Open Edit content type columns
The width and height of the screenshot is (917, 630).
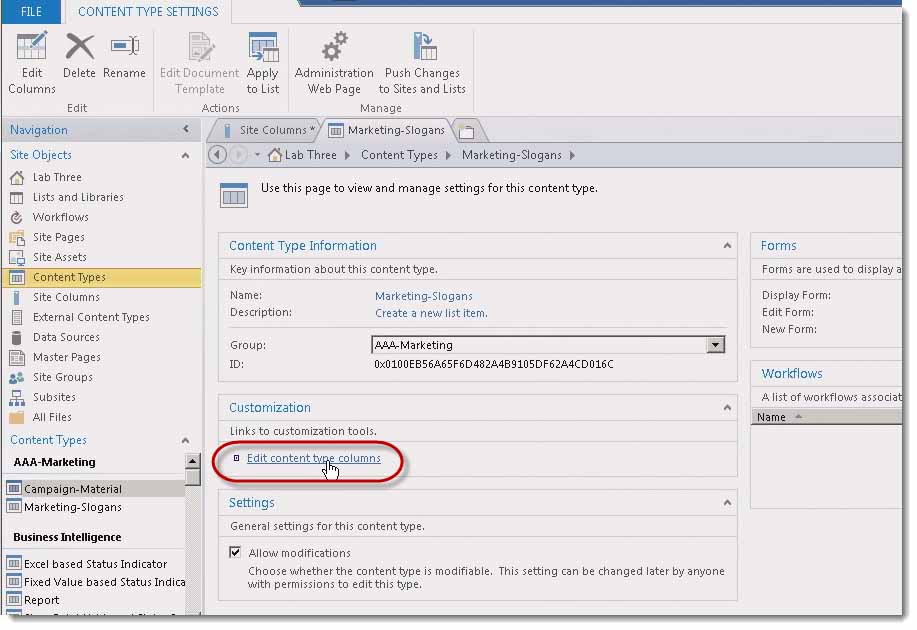coord(314,458)
